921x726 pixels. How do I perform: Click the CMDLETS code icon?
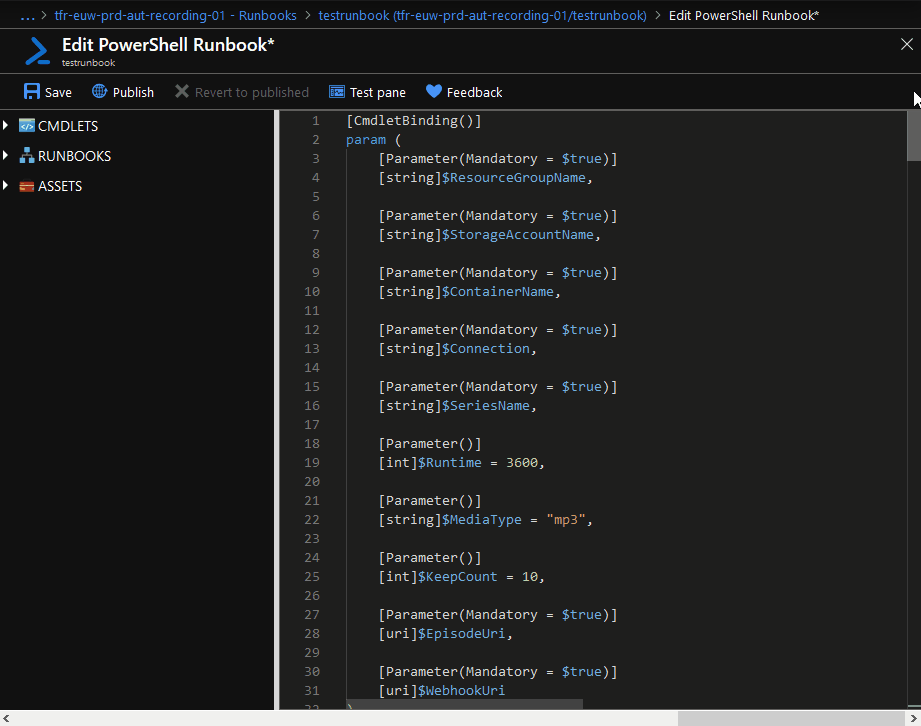click(x=26, y=126)
